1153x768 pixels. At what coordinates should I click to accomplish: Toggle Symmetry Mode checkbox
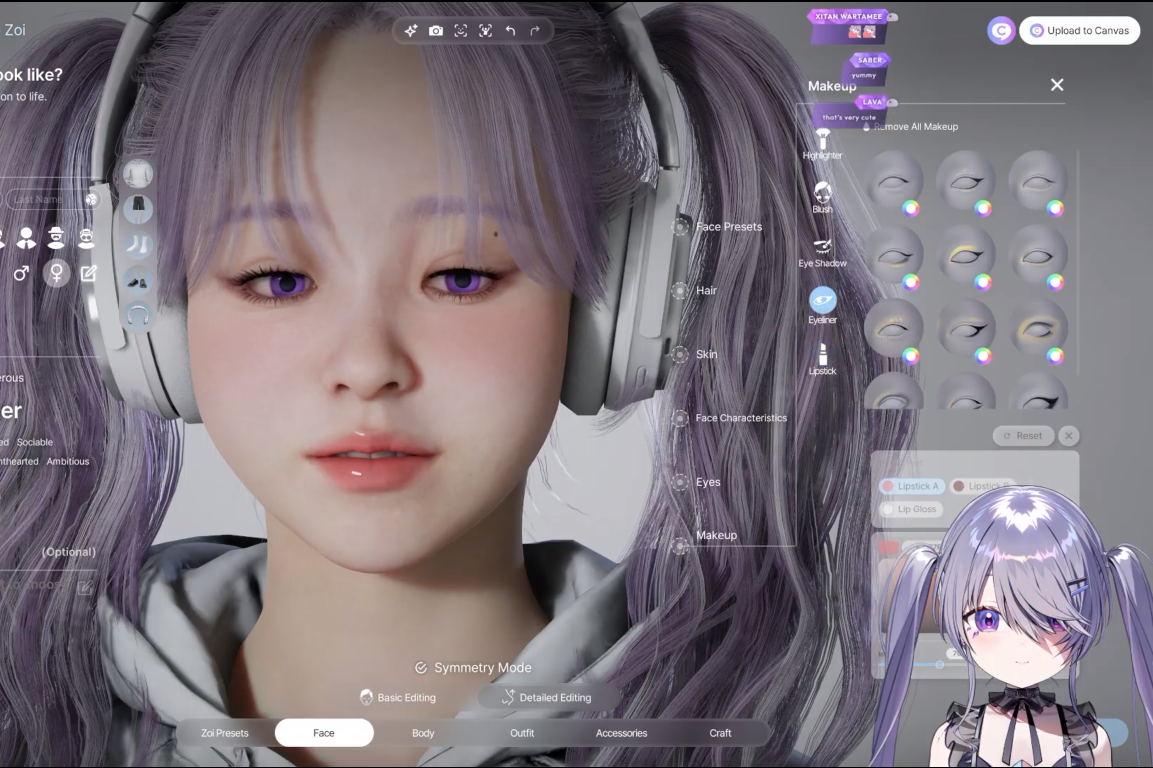click(x=421, y=668)
